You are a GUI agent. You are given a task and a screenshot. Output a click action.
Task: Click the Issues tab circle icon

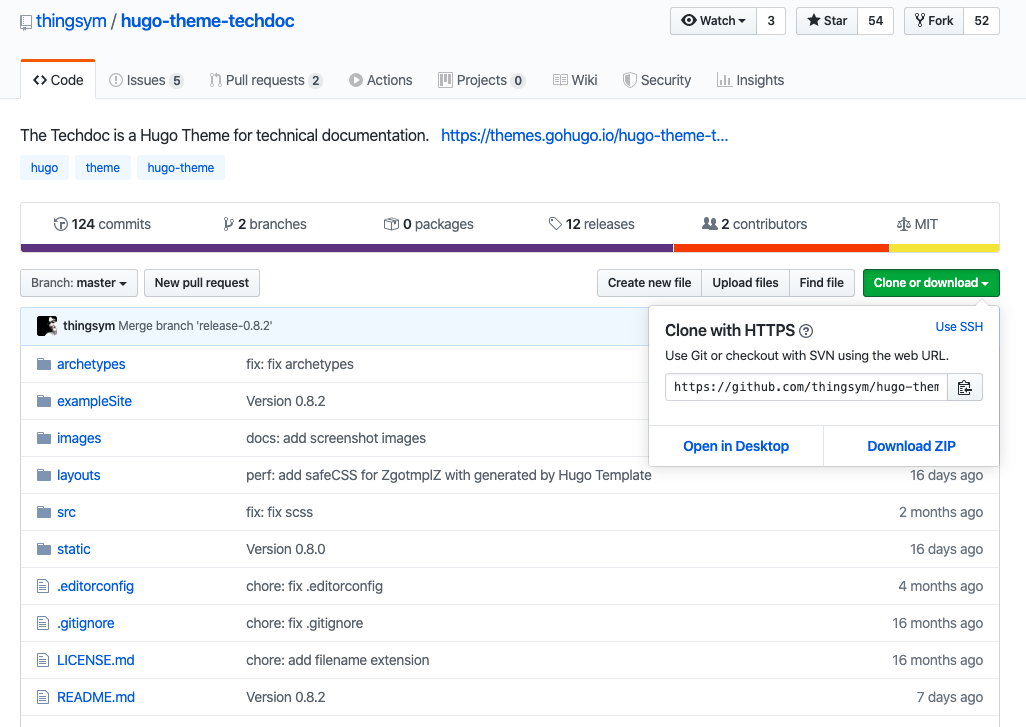click(x=116, y=80)
